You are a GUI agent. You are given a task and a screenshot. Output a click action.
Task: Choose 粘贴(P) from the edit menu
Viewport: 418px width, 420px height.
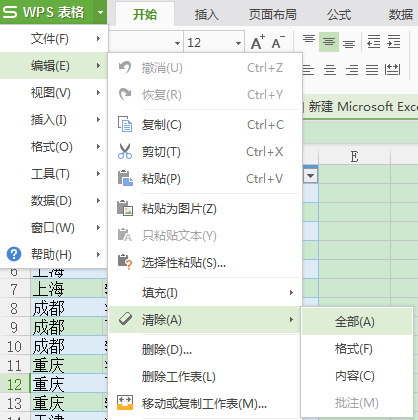[x=205, y=179]
